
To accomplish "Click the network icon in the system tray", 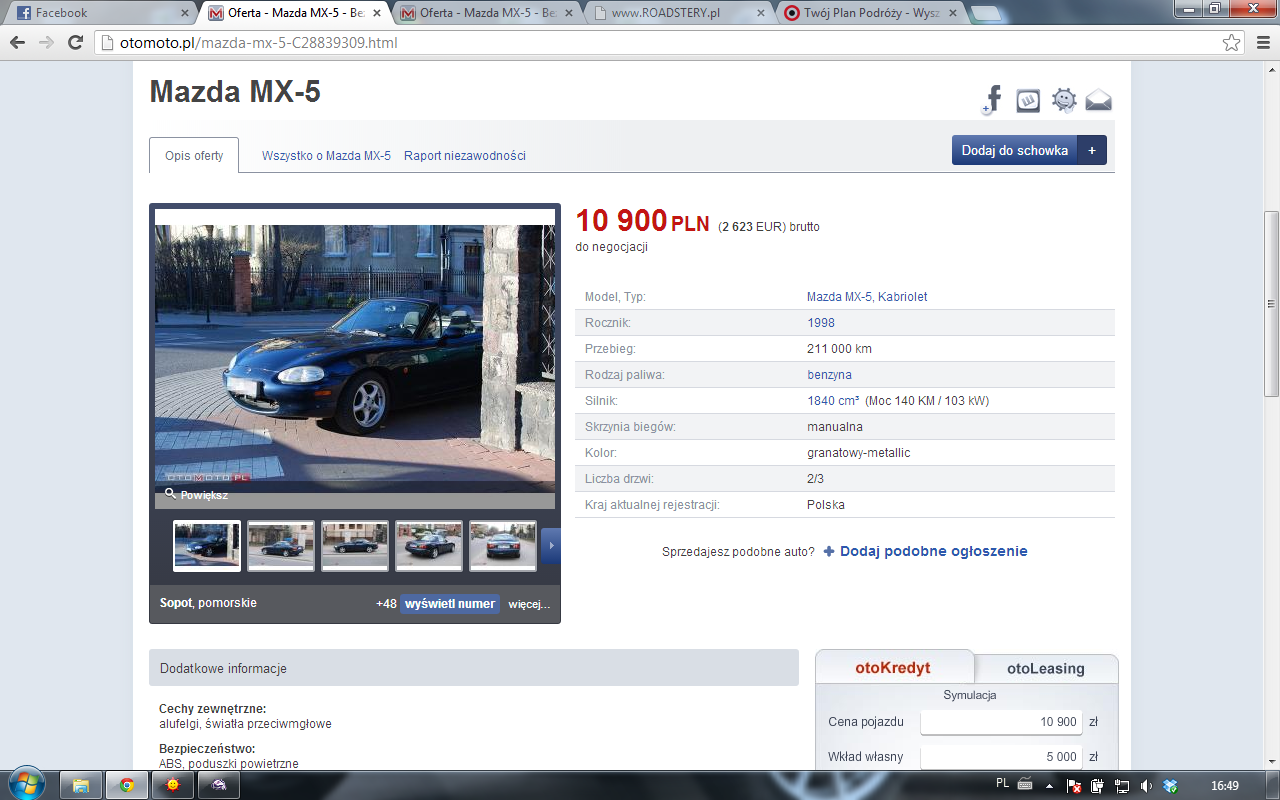I will click(x=1122, y=785).
